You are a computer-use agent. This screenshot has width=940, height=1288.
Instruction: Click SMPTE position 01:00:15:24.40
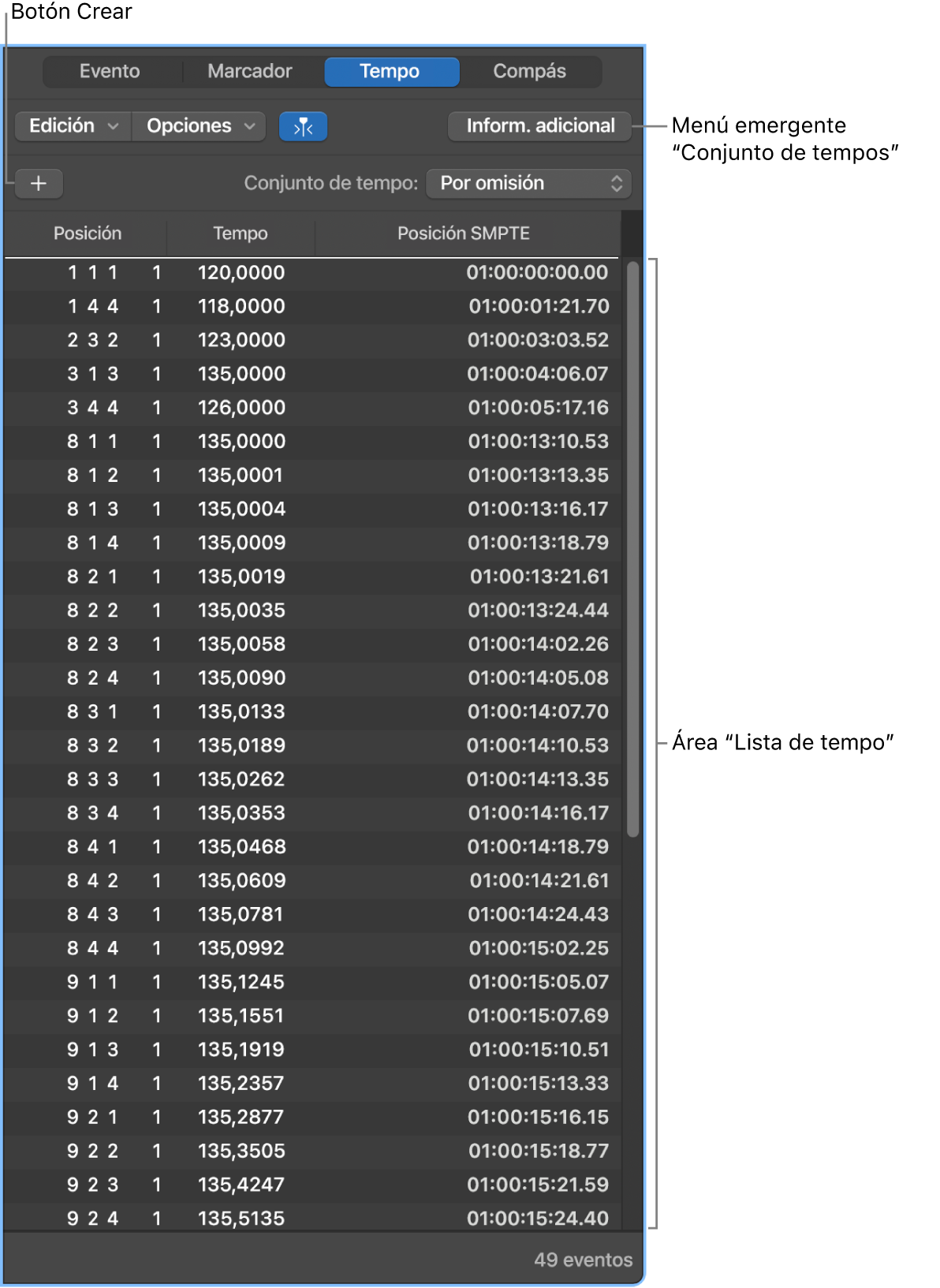coord(538,1219)
